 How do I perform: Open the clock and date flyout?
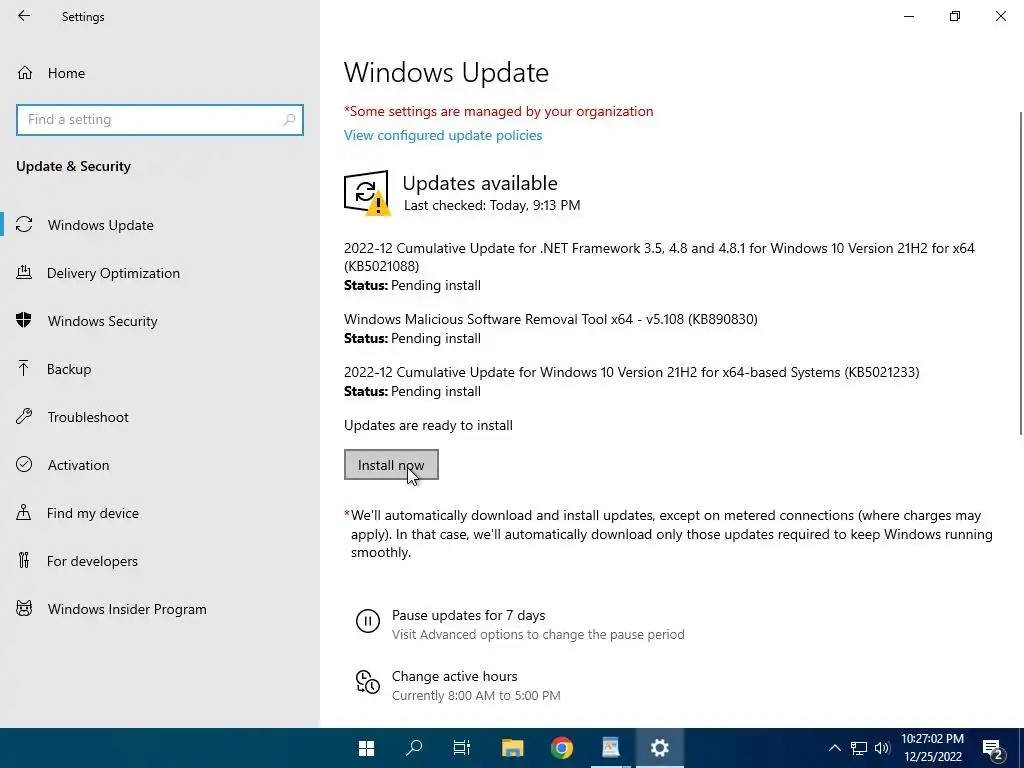[933, 748]
